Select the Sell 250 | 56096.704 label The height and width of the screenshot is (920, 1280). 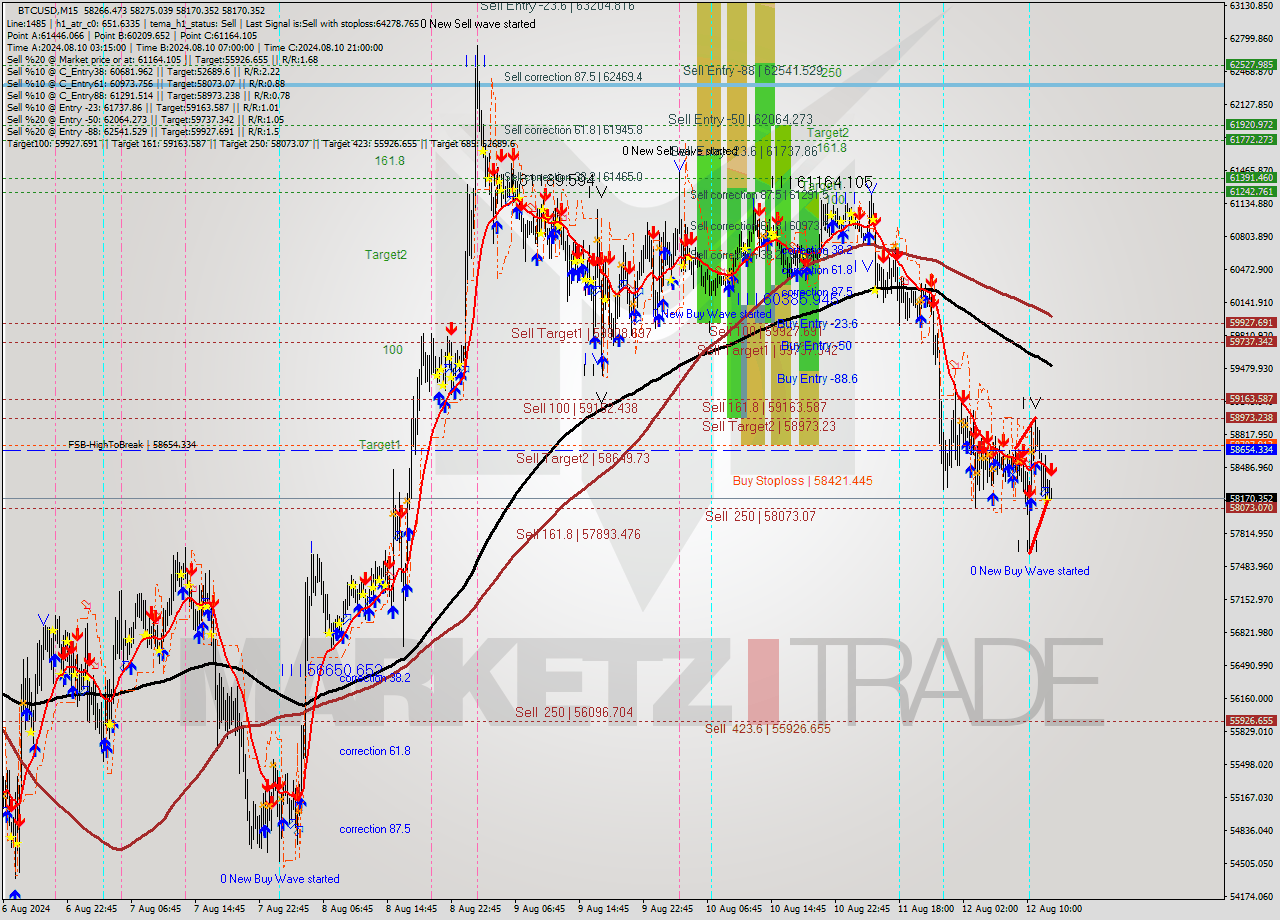(x=574, y=712)
